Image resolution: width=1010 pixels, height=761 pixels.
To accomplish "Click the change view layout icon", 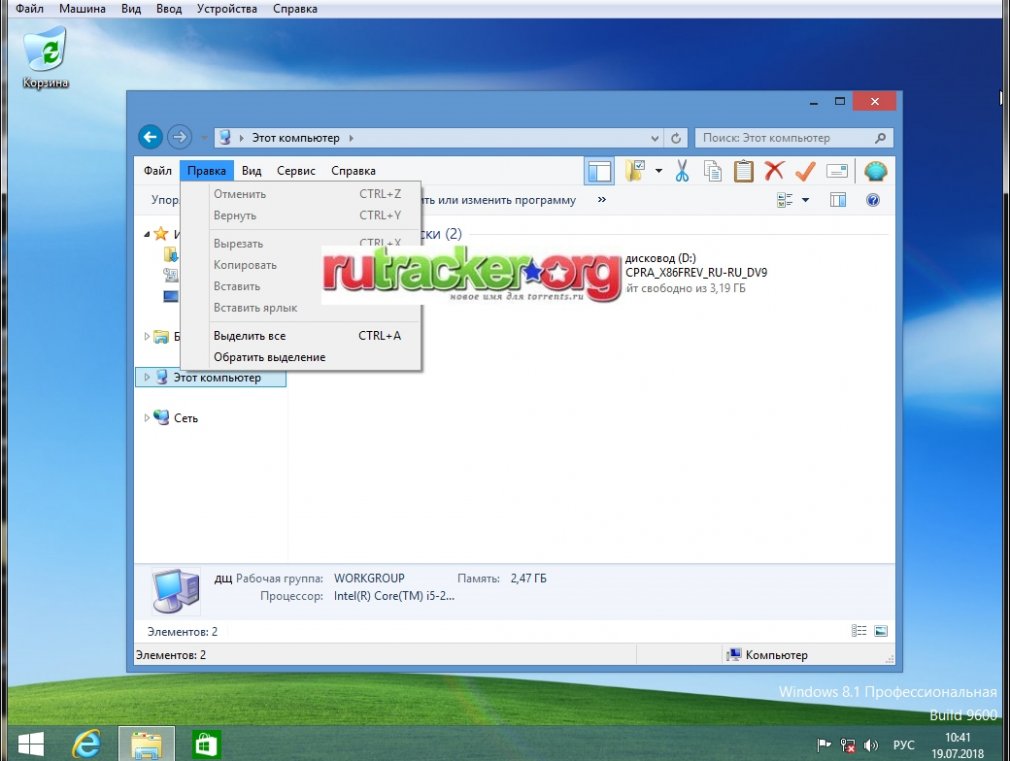I will pos(785,200).
